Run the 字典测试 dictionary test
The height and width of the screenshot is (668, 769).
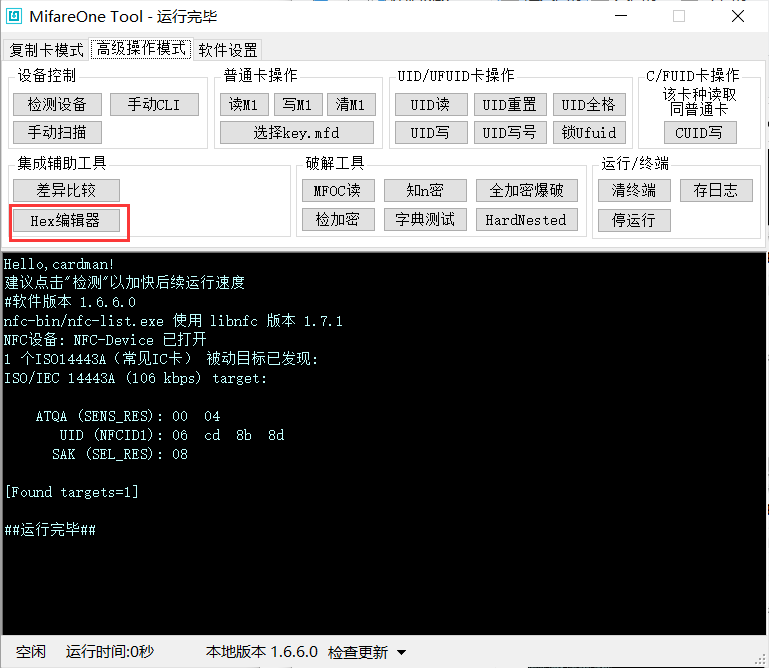[425, 219]
